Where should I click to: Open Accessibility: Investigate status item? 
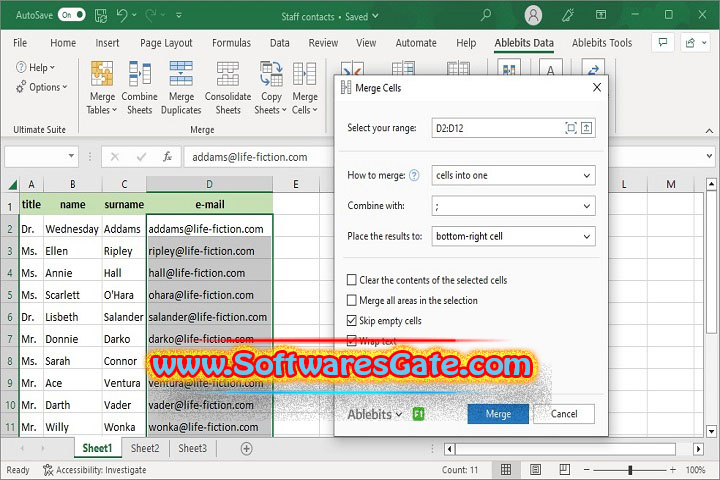tap(95, 470)
